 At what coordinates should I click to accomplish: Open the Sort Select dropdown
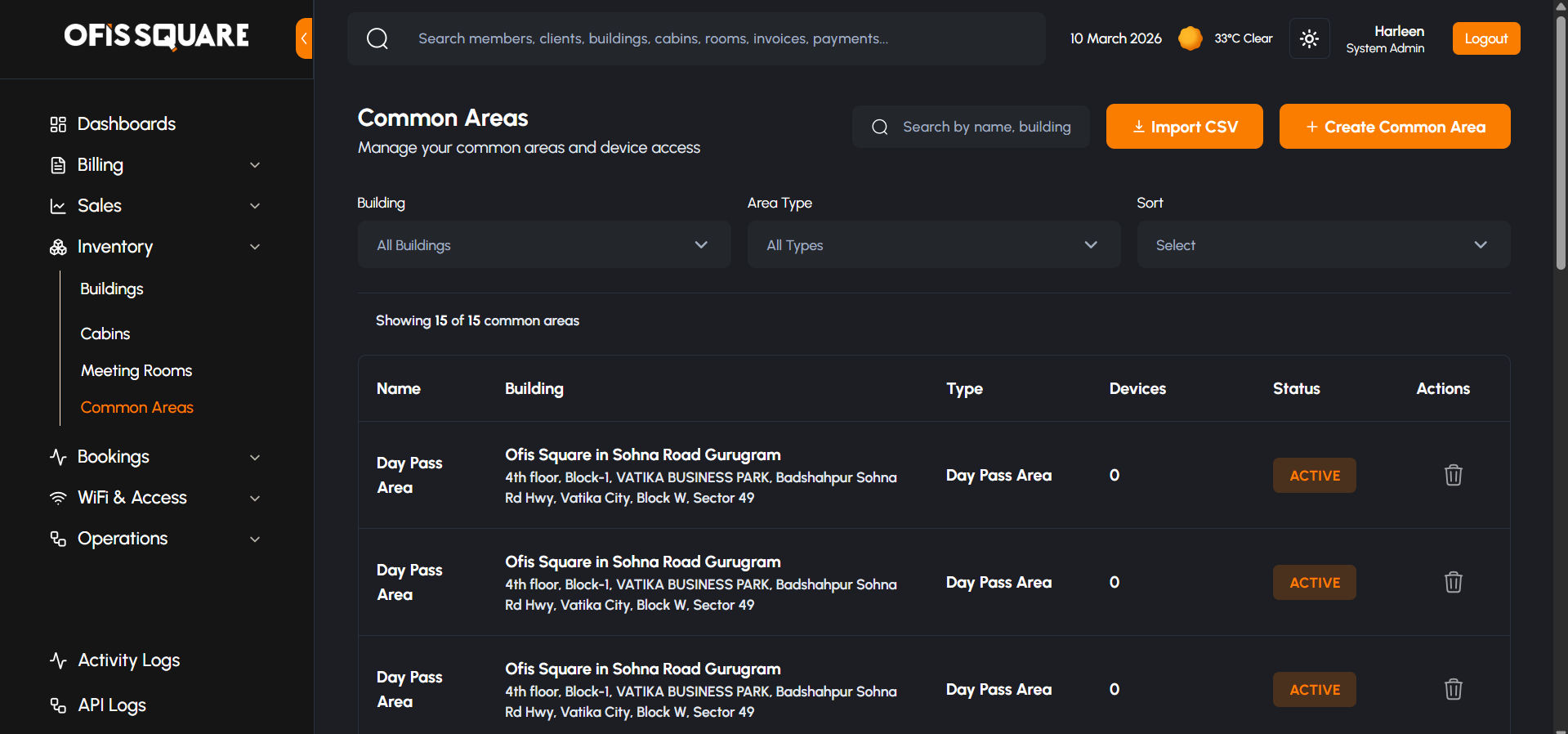point(1323,244)
